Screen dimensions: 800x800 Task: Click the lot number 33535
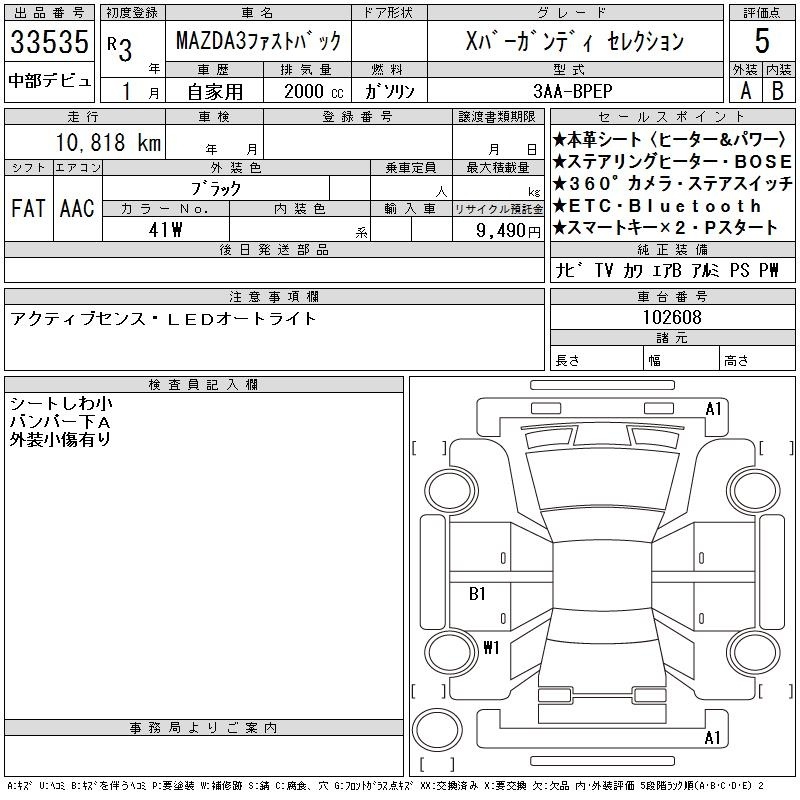(50, 43)
